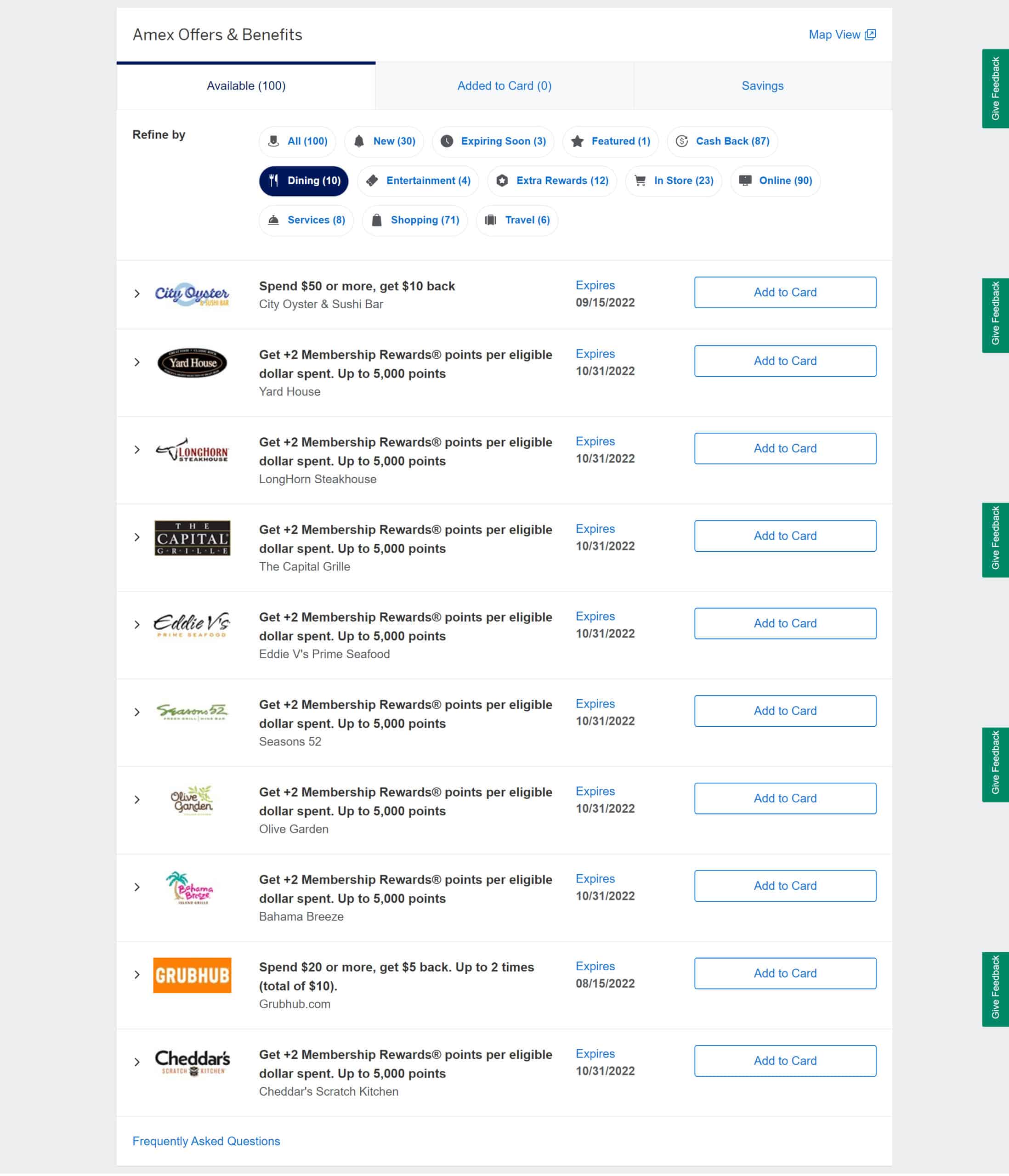This screenshot has width=1009, height=1176.
Task: Filter offers by Expiring Soon (3)
Action: coord(493,141)
